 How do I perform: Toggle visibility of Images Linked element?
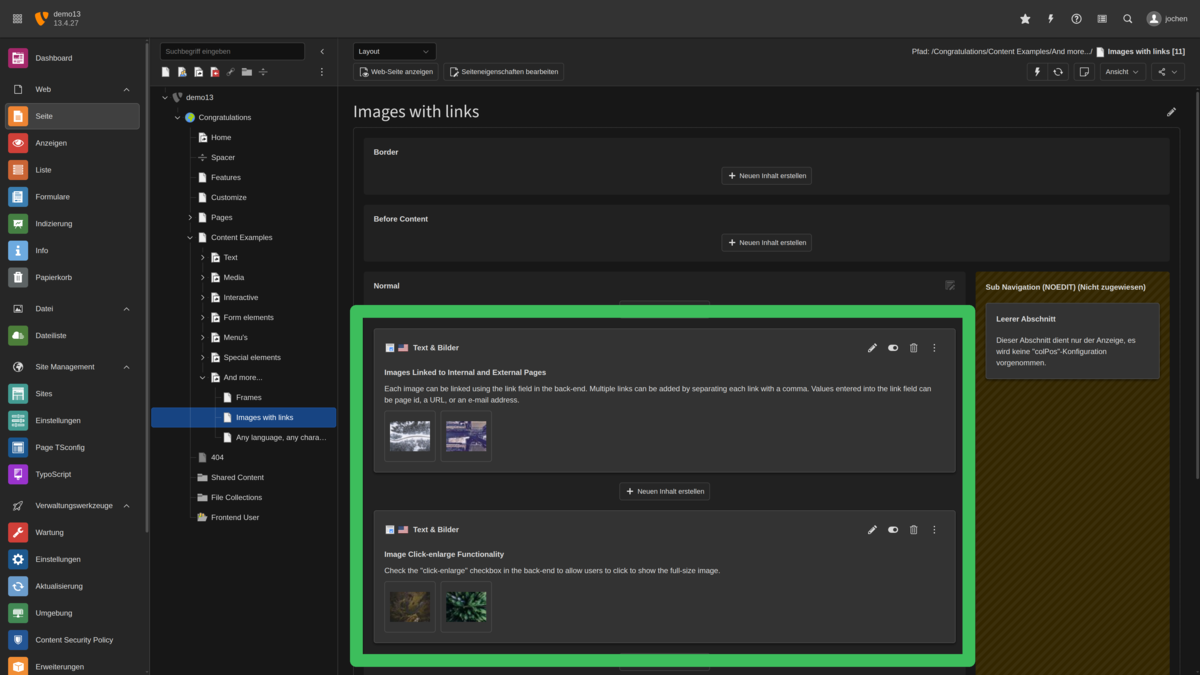pyautogui.click(x=893, y=348)
